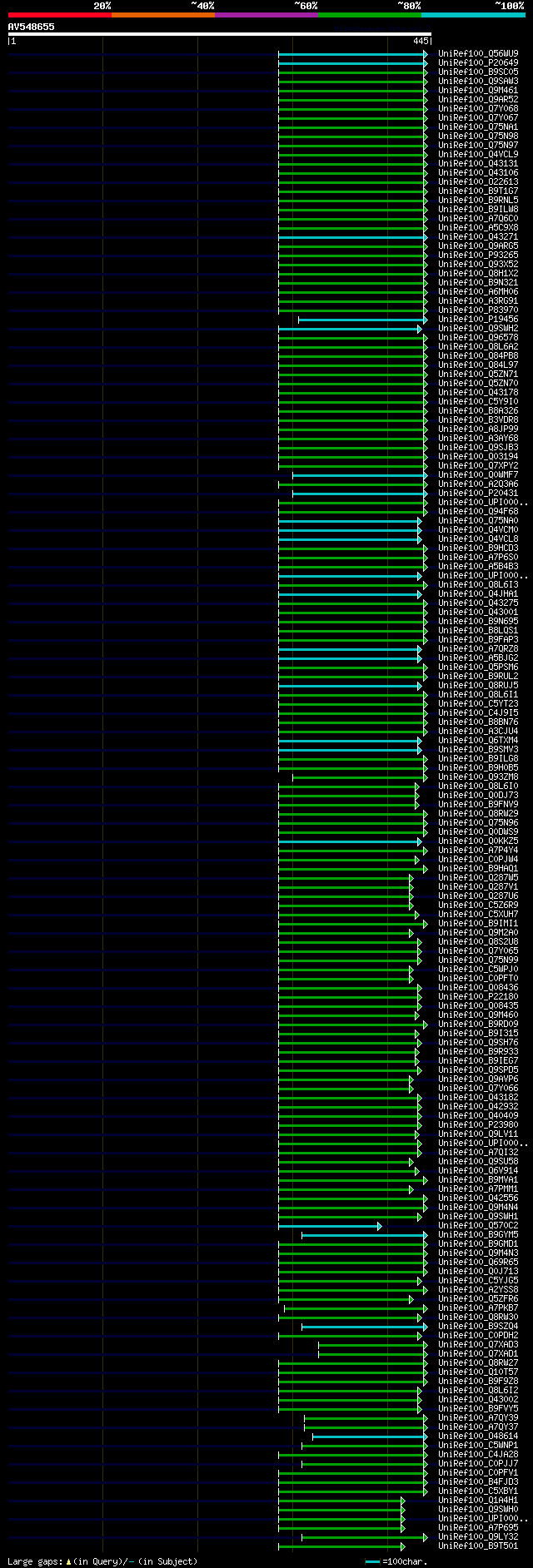Select label UniRef100_Q6TXM4
The image size is (533, 1568).
[x=478, y=740]
